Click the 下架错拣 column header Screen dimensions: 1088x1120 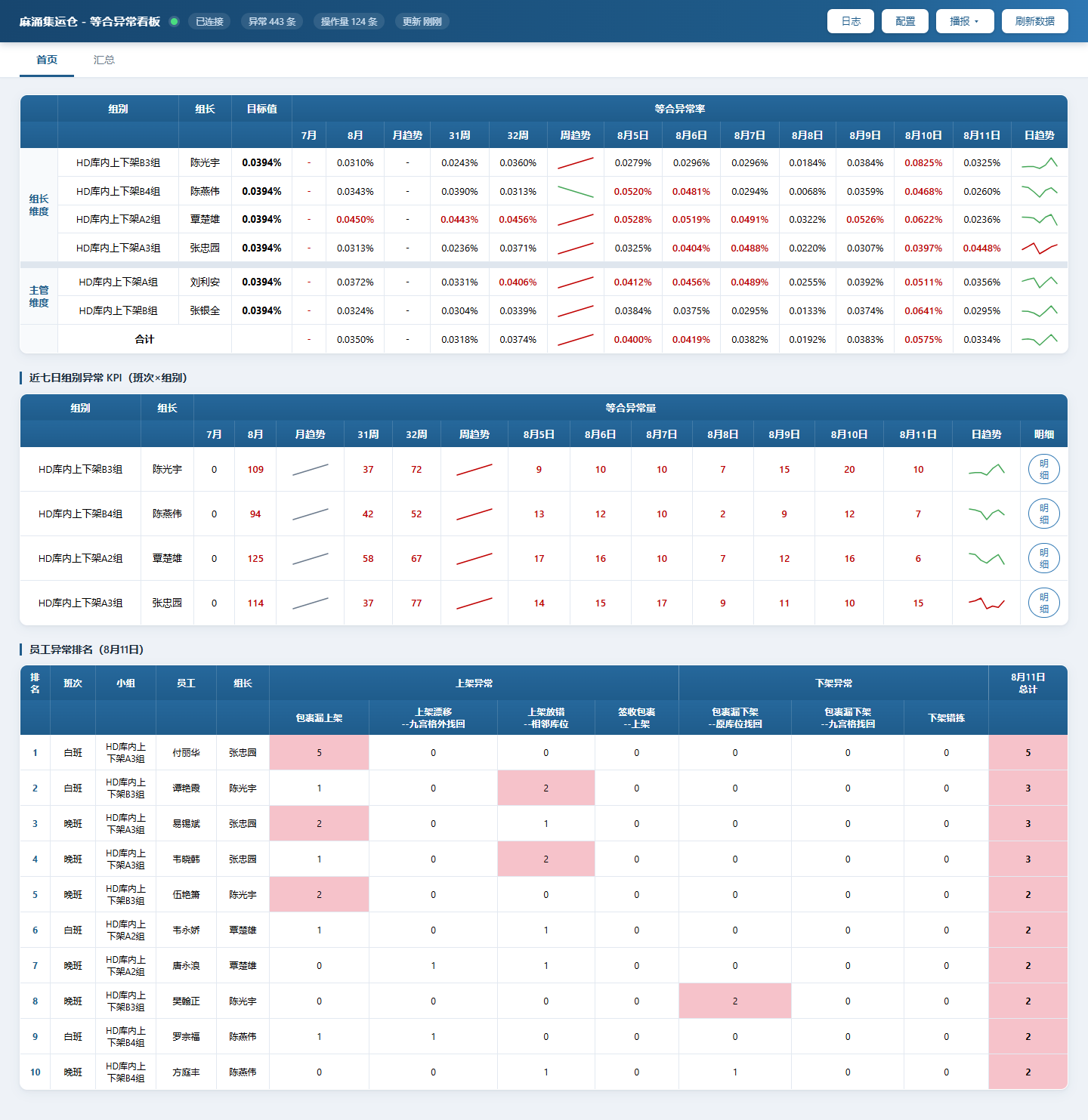[947, 717]
